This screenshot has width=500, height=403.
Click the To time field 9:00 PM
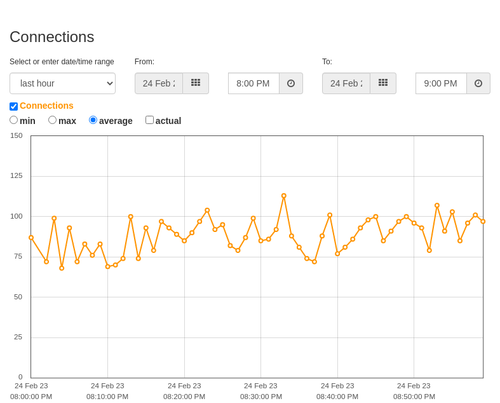click(x=441, y=83)
